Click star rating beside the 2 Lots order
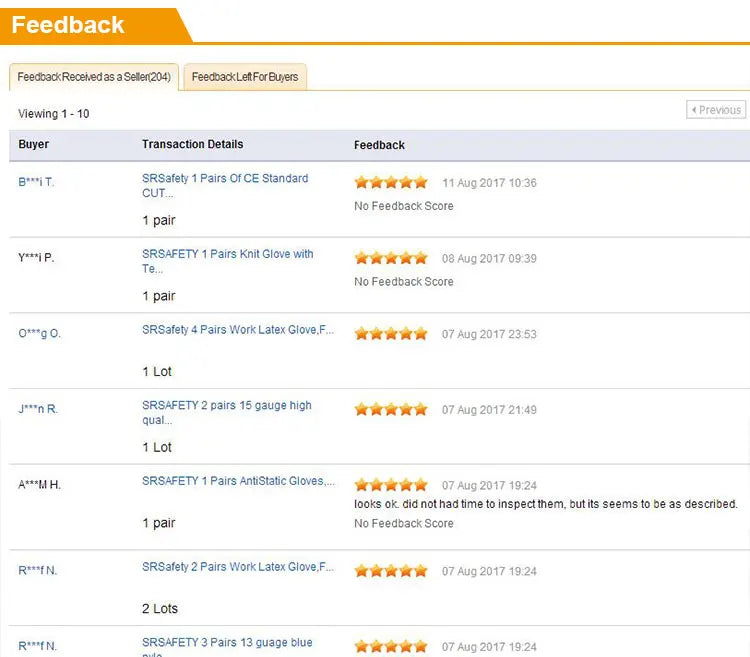The height and width of the screenshot is (657, 750). coord(391,571)
